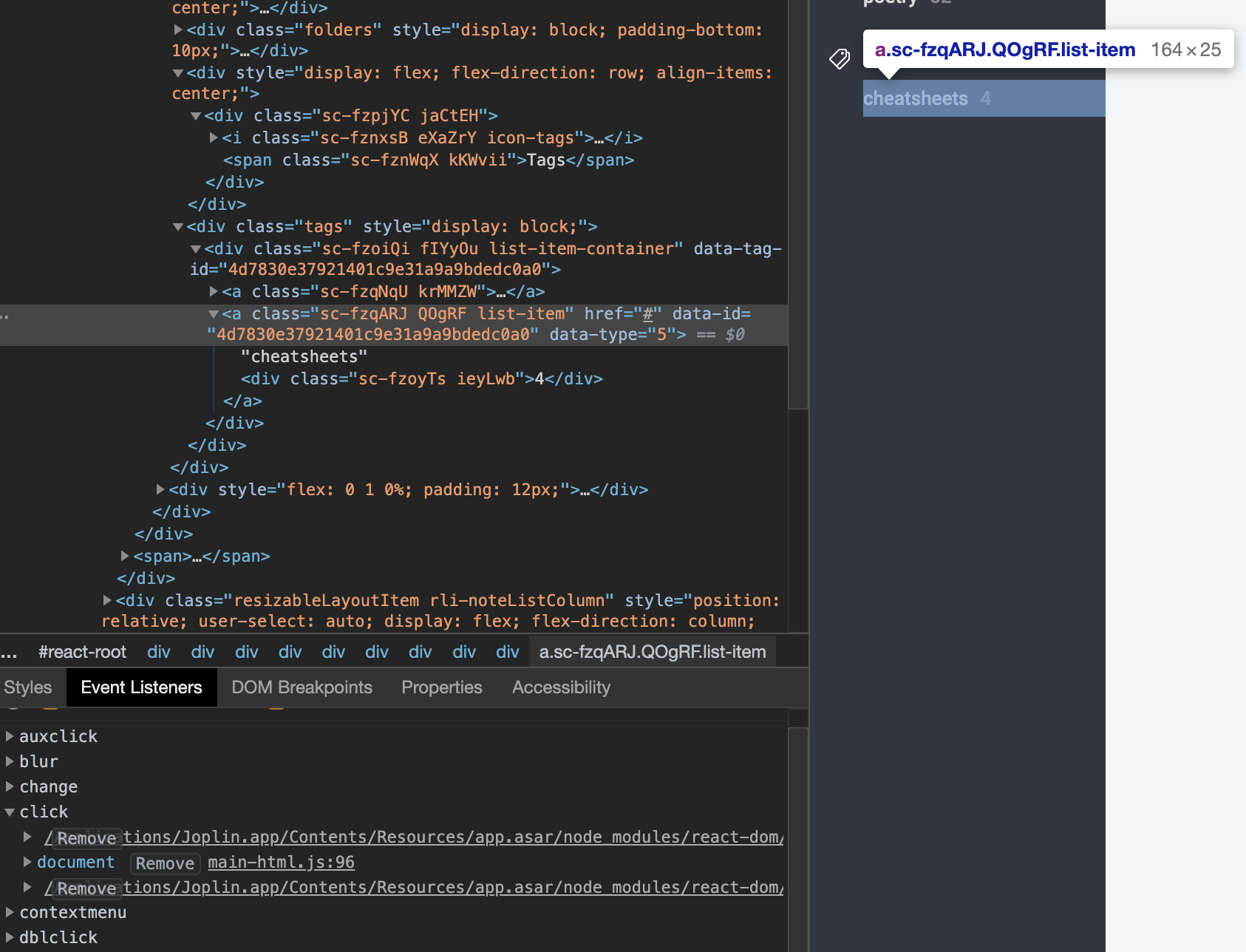
Task: Select #react-root in the breadcrumb bar
Action: [x=81, y=651]
